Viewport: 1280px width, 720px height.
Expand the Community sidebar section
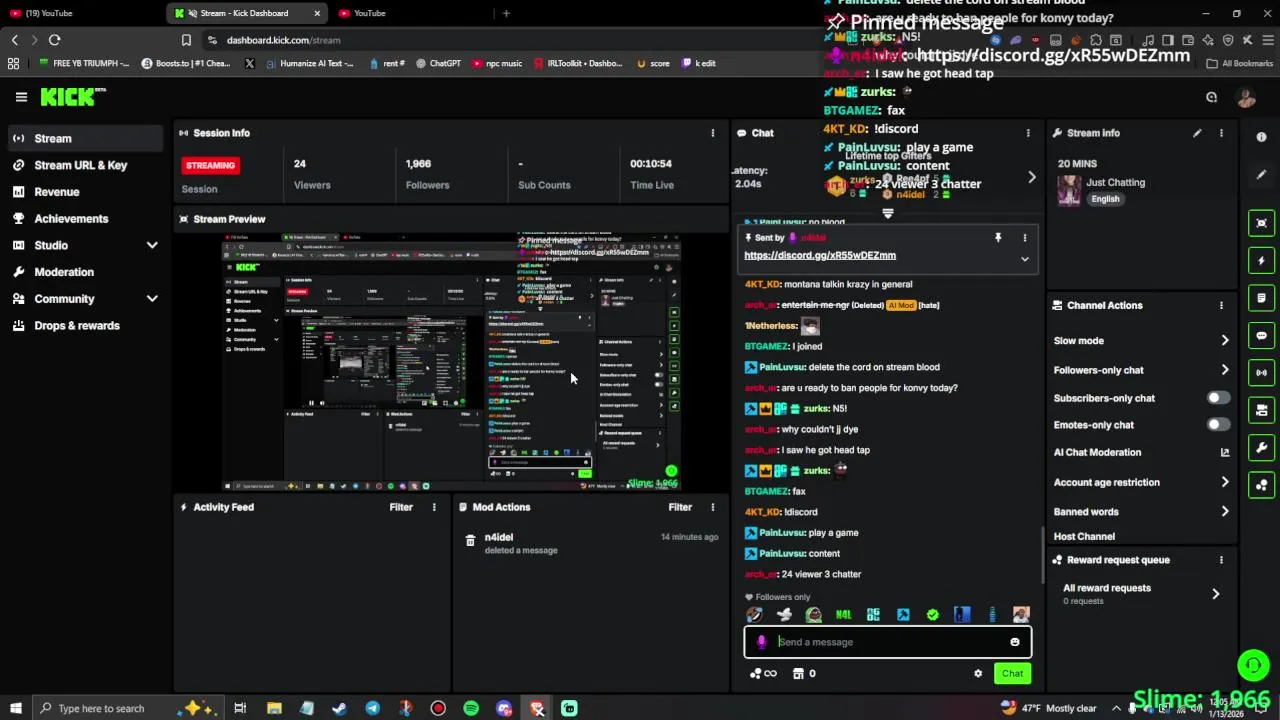click(152, 299)
